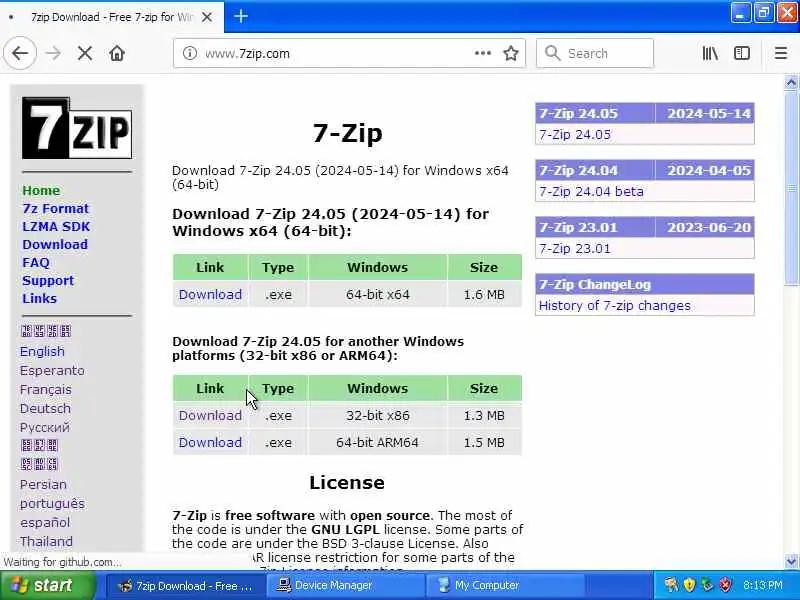Close the 7zip Download tab
This screenshot has width=800, height=600.
(207, 17)
